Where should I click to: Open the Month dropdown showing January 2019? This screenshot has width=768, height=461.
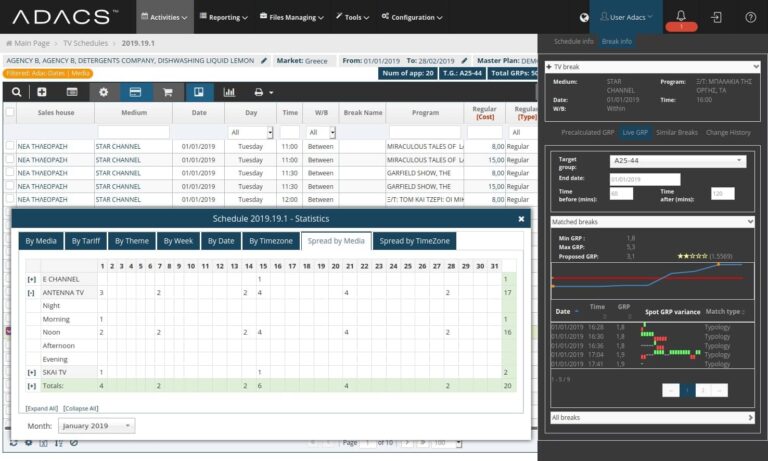pos(96,426)
